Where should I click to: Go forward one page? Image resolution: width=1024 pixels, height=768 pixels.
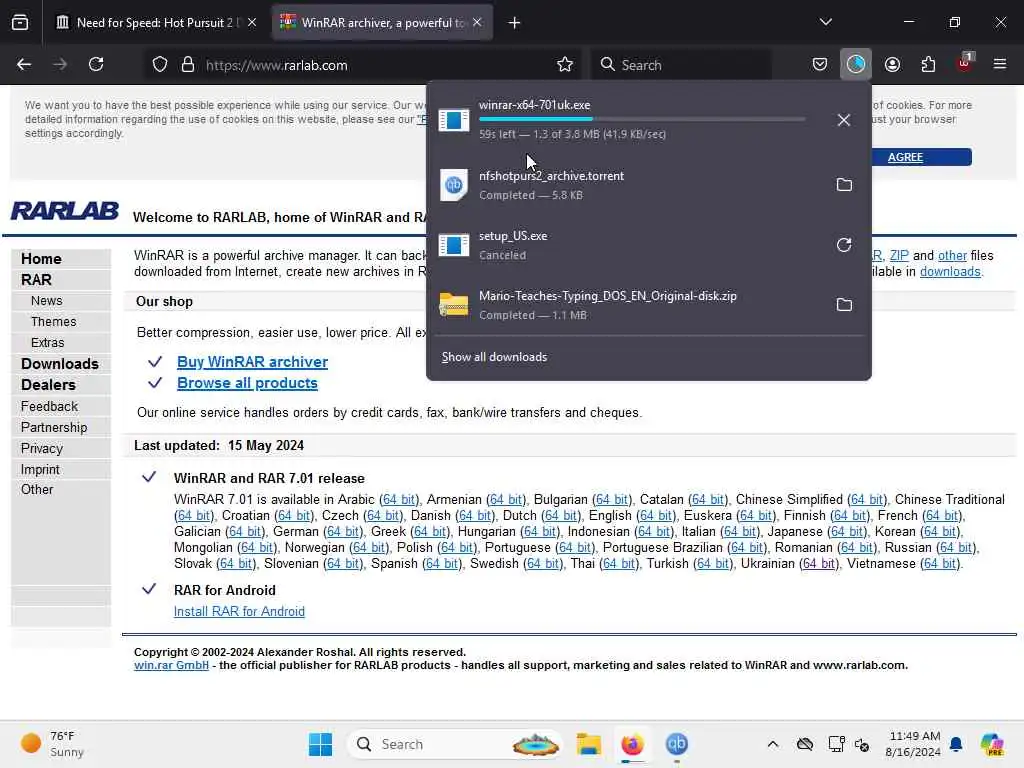point(60,65)
